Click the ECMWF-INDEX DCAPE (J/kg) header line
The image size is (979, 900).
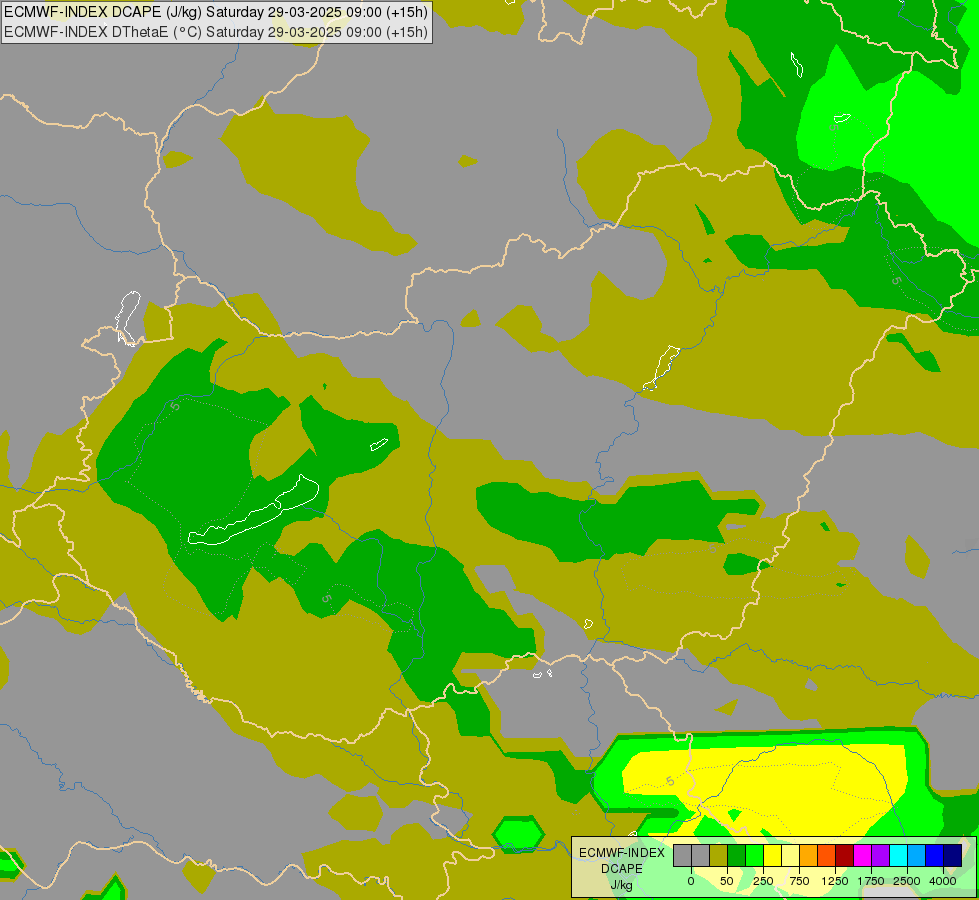coord(216,12)
